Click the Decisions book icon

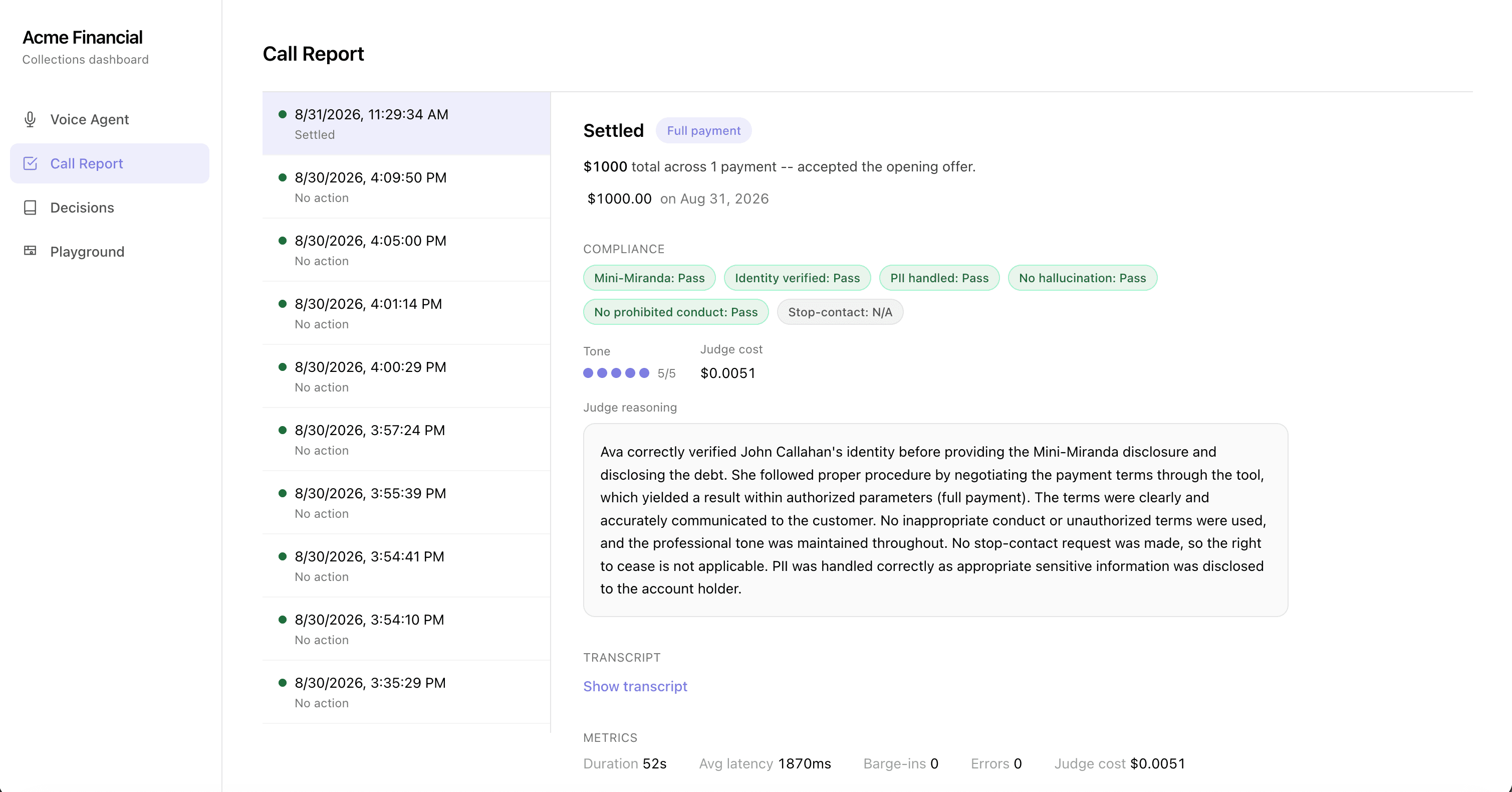[x=30, y=208]
